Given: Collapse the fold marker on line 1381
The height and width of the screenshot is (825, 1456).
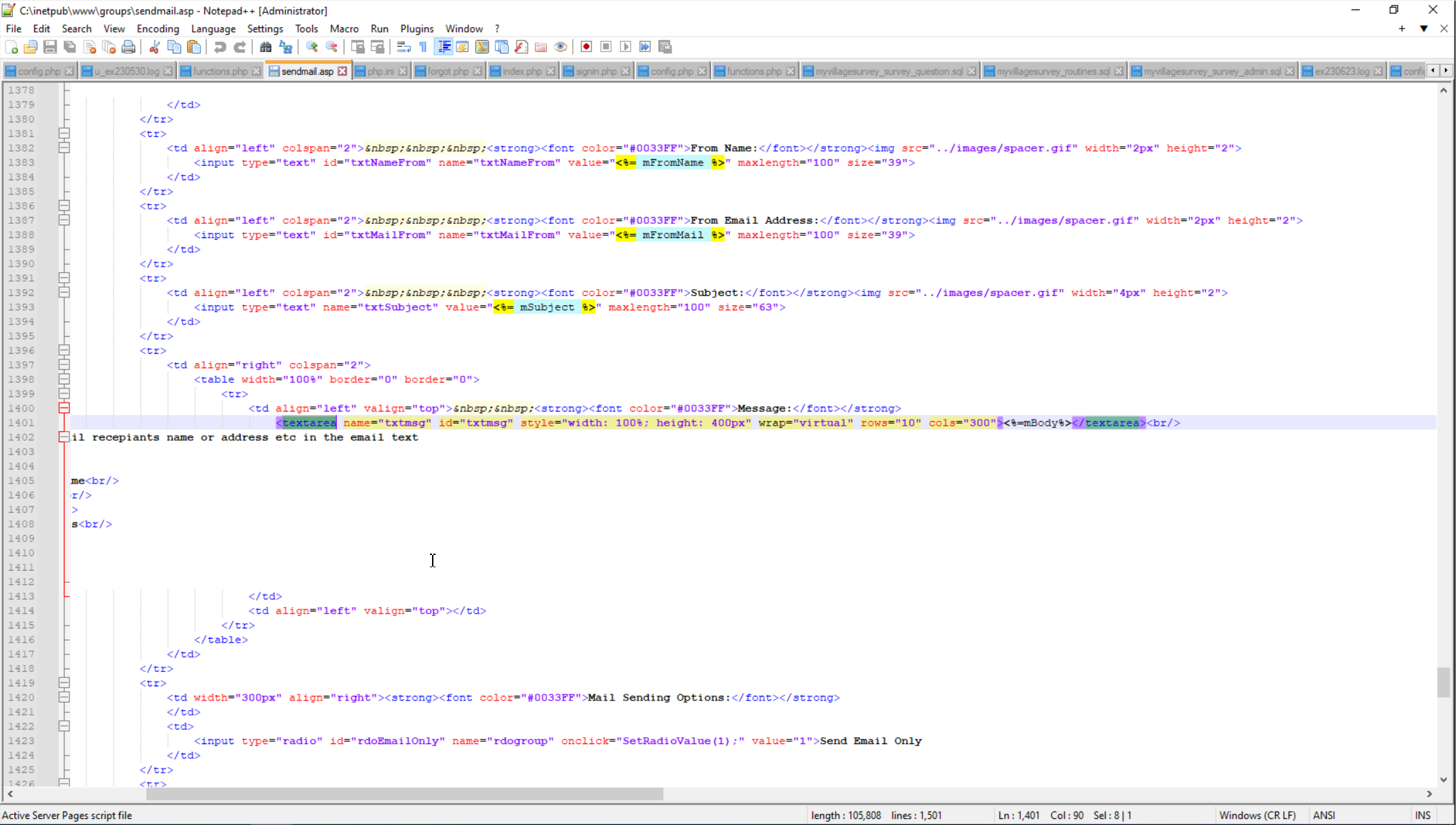Looking at the screenshot, I should click(64, 133).
